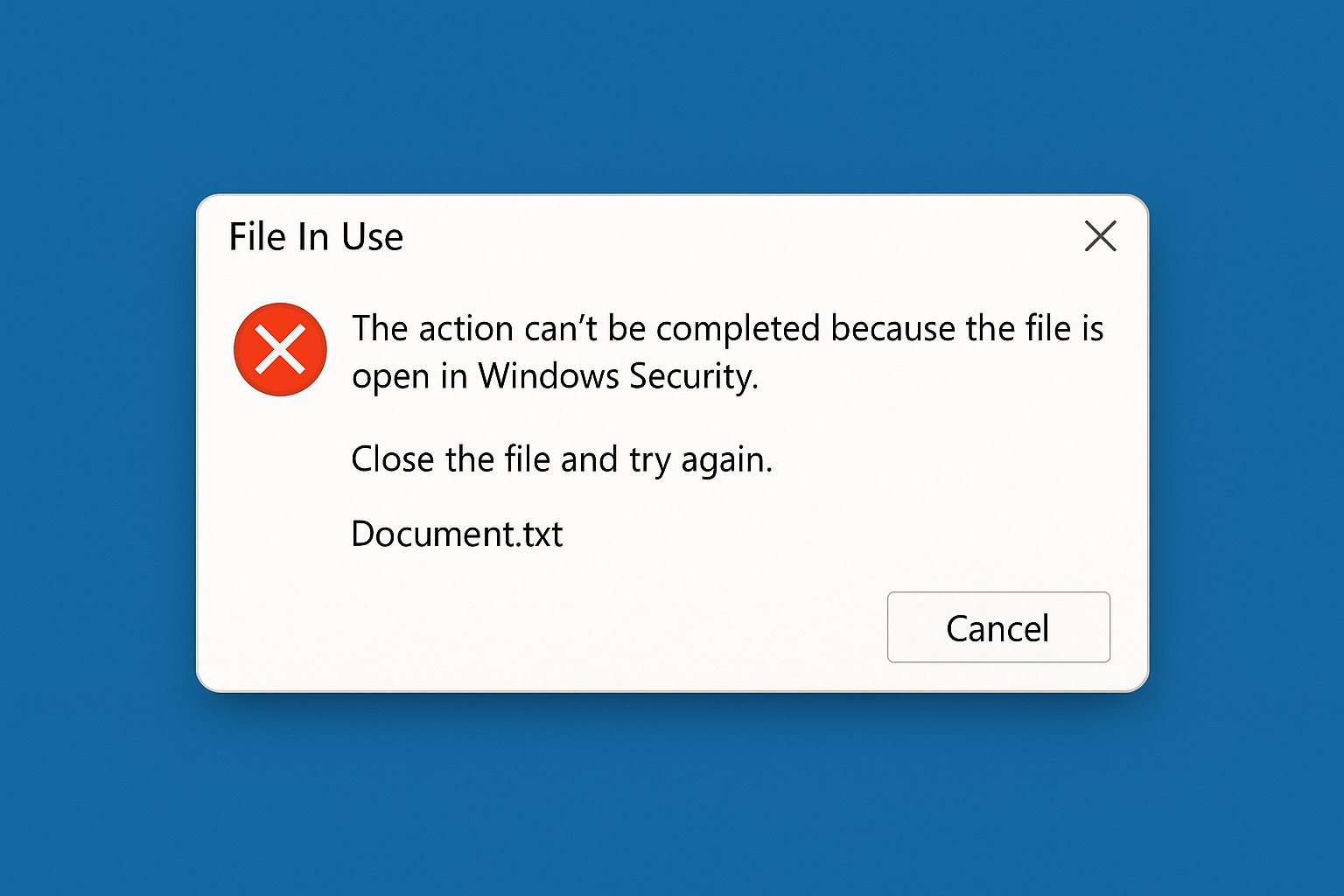The height and width of the screenshot is (896, 1344).
Task: Click the blue desktop background above the dialog
Action: [672, 96]
